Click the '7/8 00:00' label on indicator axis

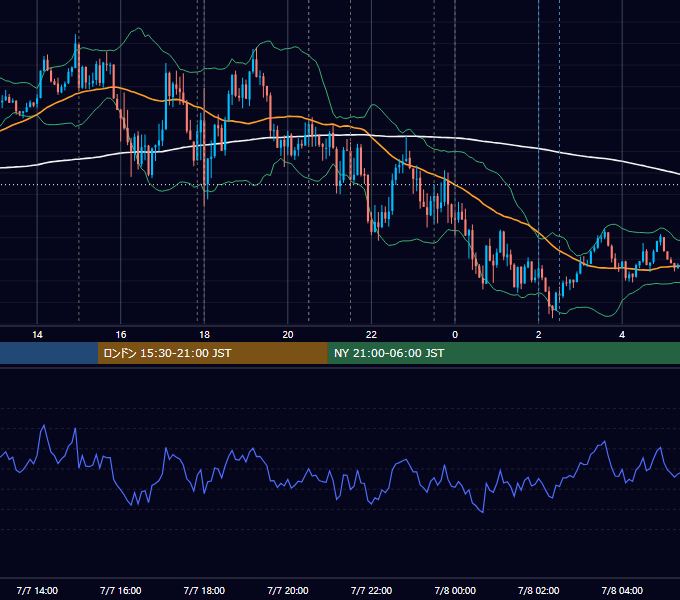[455, 590]
